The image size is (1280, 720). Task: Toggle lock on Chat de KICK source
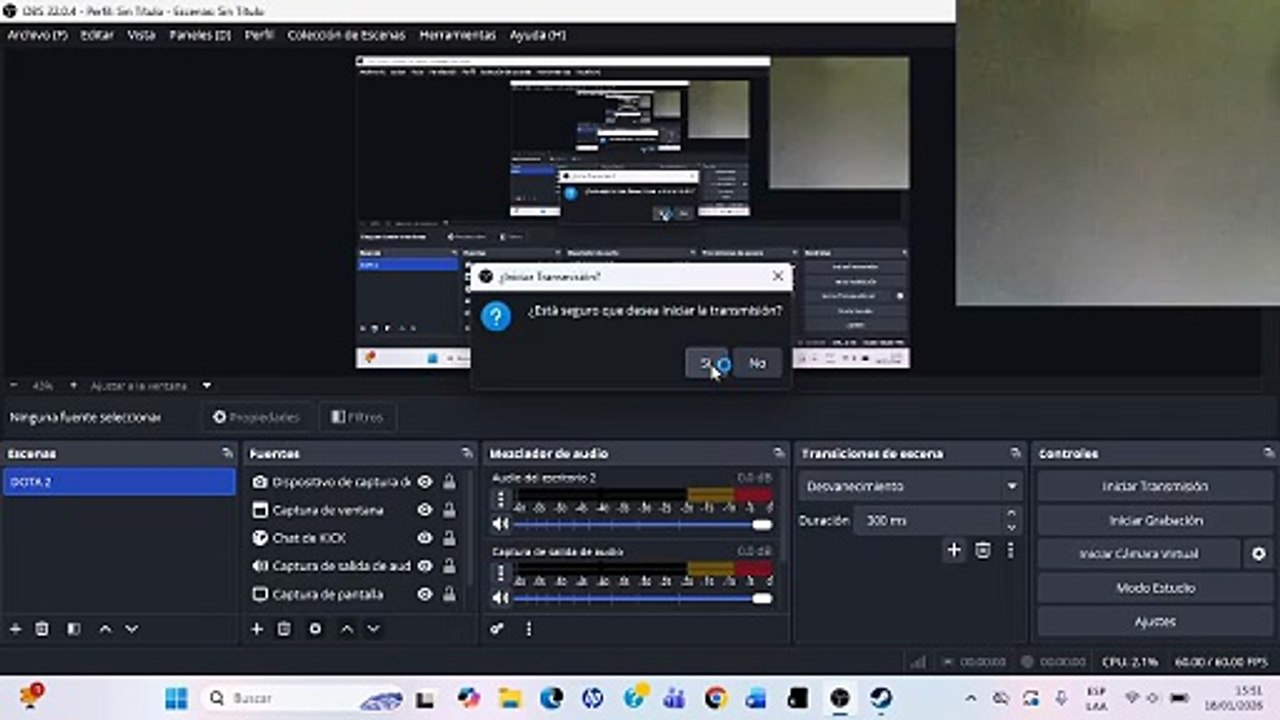449,538
